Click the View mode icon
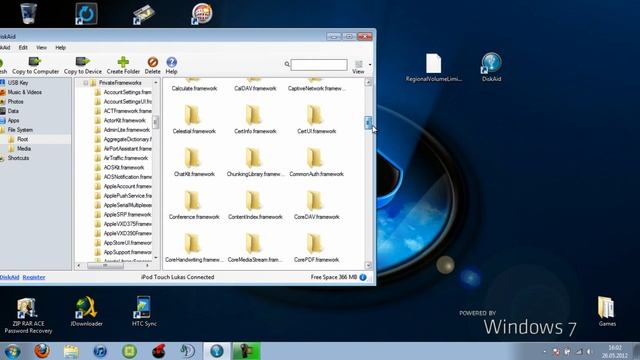The width and height of the screenshot is (640, 360). pyautogui.click(x=358, y=64)
